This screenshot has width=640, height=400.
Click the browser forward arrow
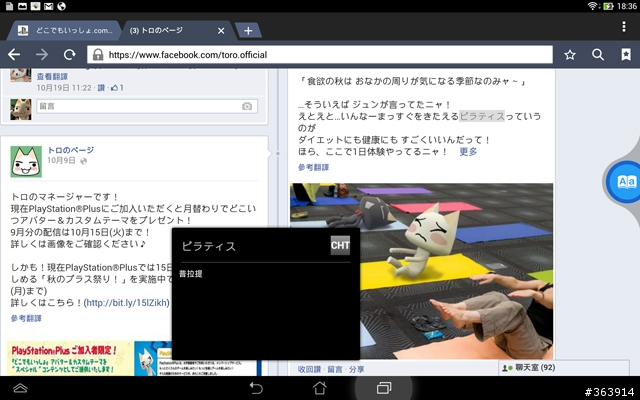pos(42,54)
